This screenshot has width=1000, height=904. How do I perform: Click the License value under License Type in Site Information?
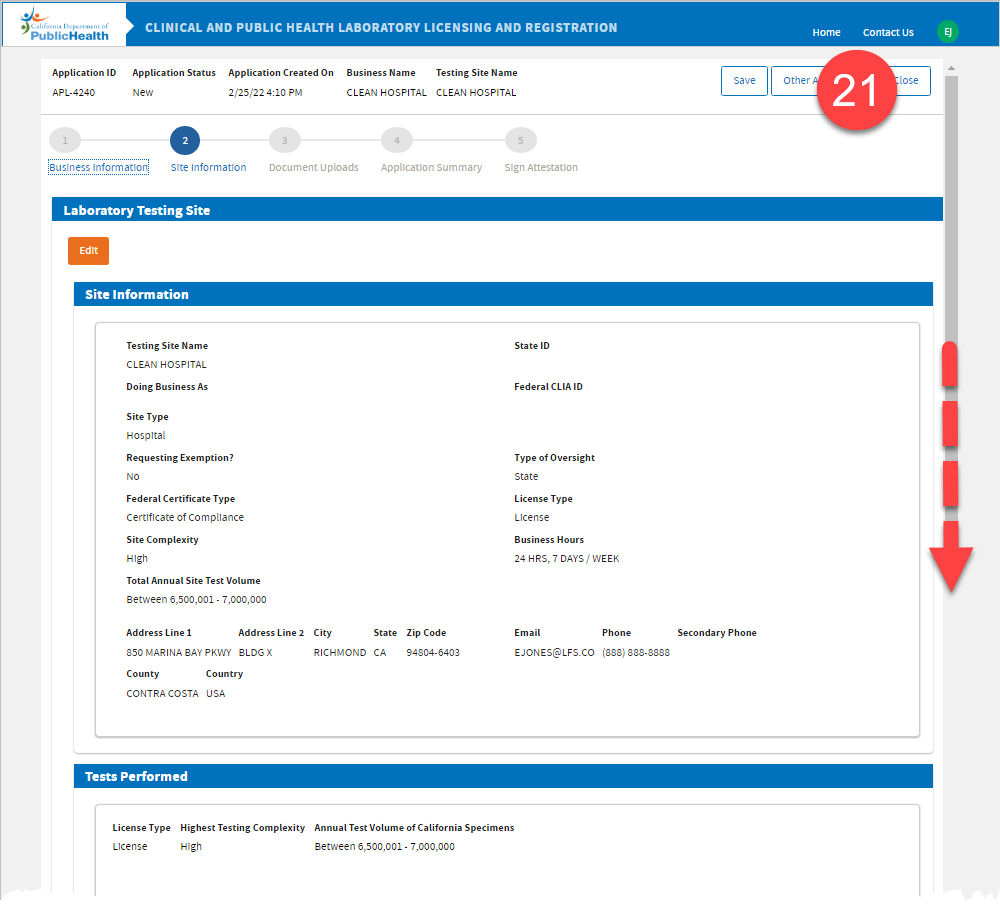(x=531, y=517)
